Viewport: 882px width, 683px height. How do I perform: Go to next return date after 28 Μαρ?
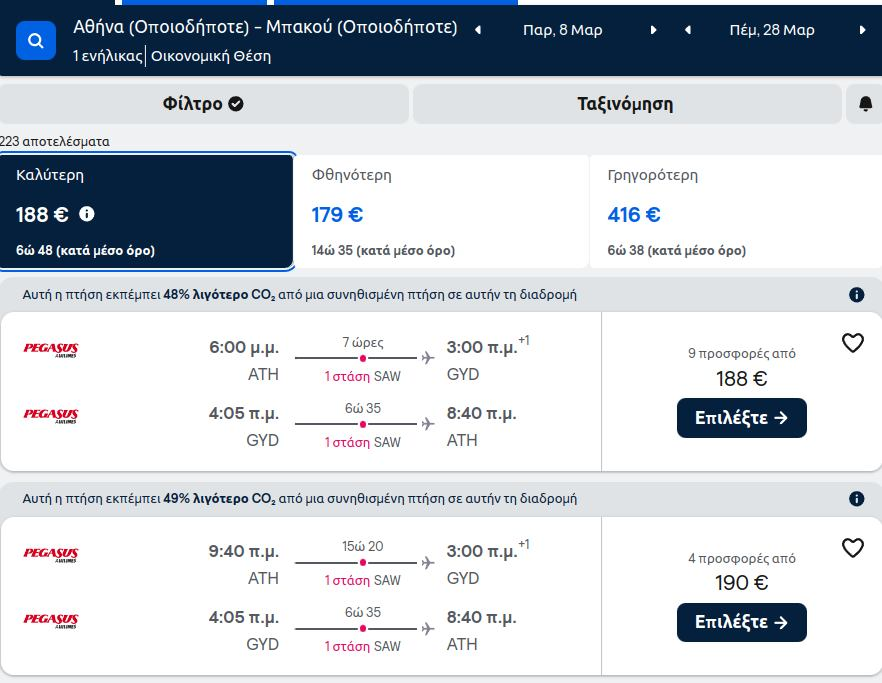[862, 30]
